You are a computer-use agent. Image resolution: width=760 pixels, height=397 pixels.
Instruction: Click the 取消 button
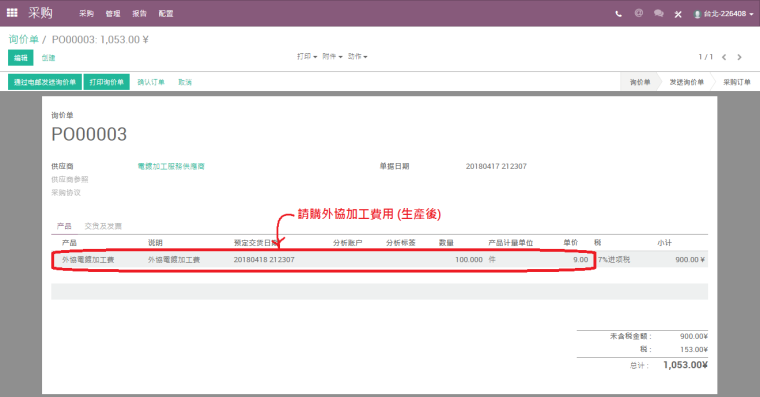(185, 82)
